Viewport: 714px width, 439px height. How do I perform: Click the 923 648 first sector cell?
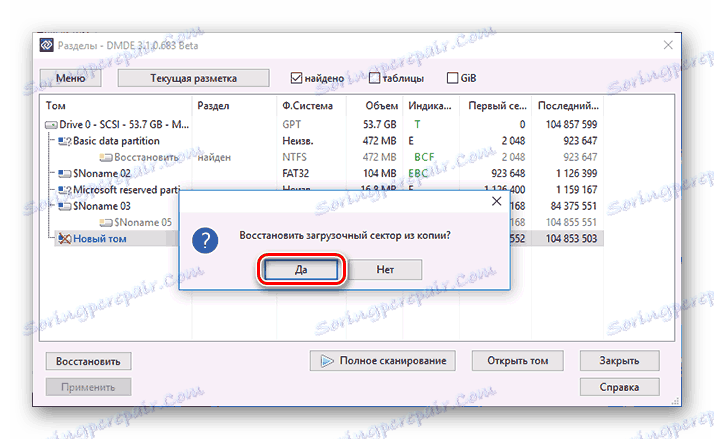click(x=508, y=174)
